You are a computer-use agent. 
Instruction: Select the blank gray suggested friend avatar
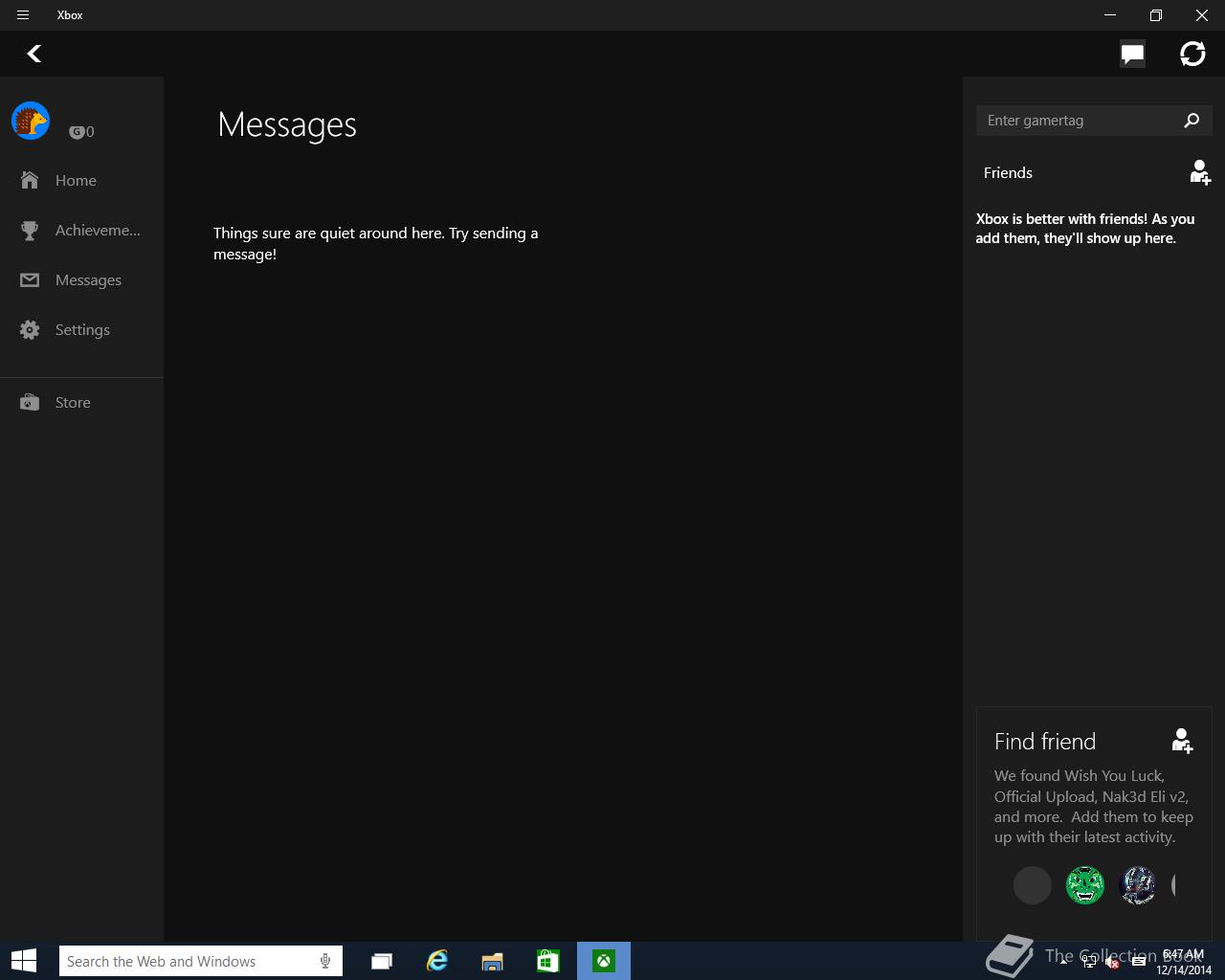pyautogui.click(x=1033, y=885)
